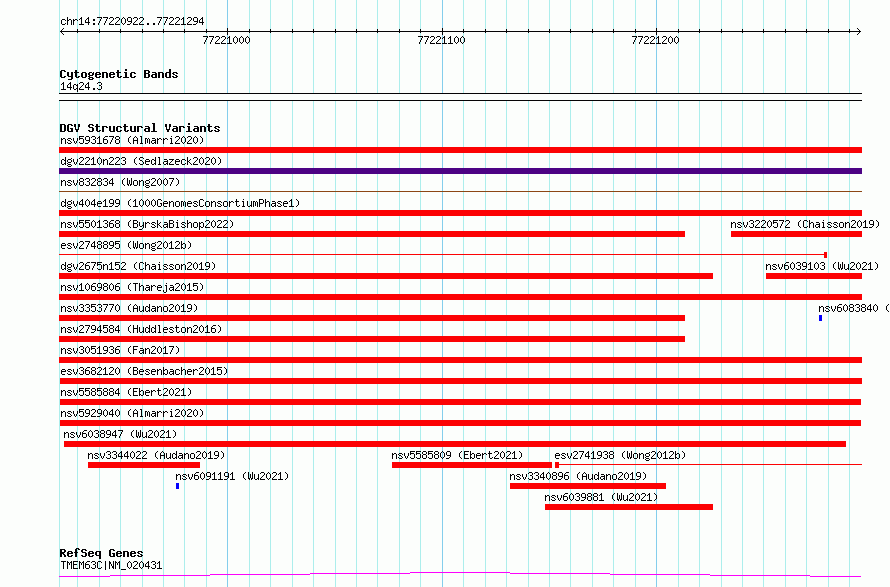The width and height of the screenshot is (890, 587).
Task: Open esv2741938 (Wong2012b) label
Action: point(620,455)
